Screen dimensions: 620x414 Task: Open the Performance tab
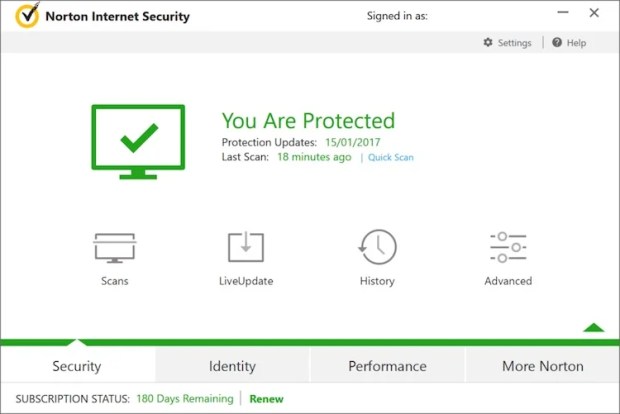pyautogui.click(x=387, y=366)
